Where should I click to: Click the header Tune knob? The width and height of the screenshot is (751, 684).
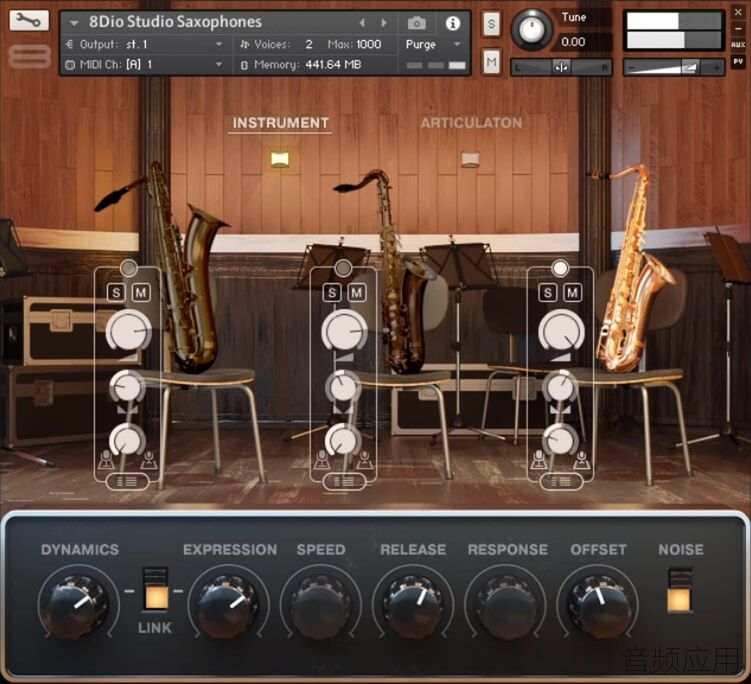532,30
